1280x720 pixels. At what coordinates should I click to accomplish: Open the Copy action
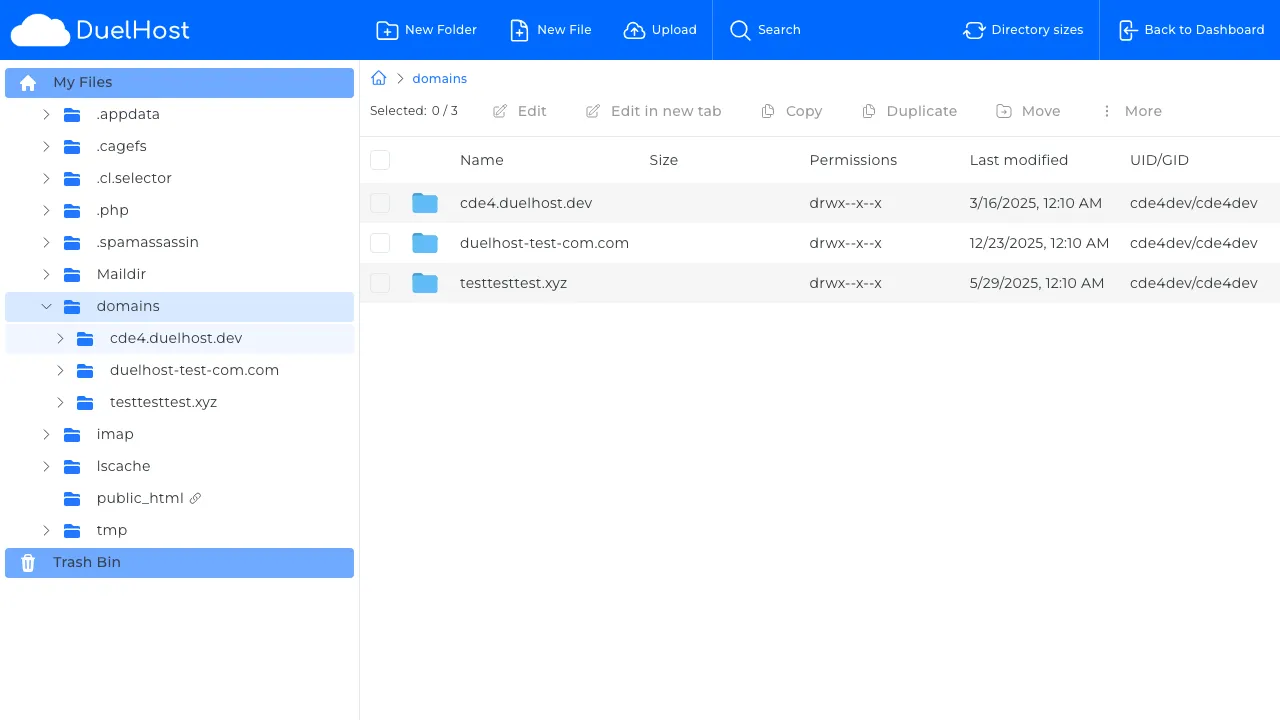click(x=791, y=111)
